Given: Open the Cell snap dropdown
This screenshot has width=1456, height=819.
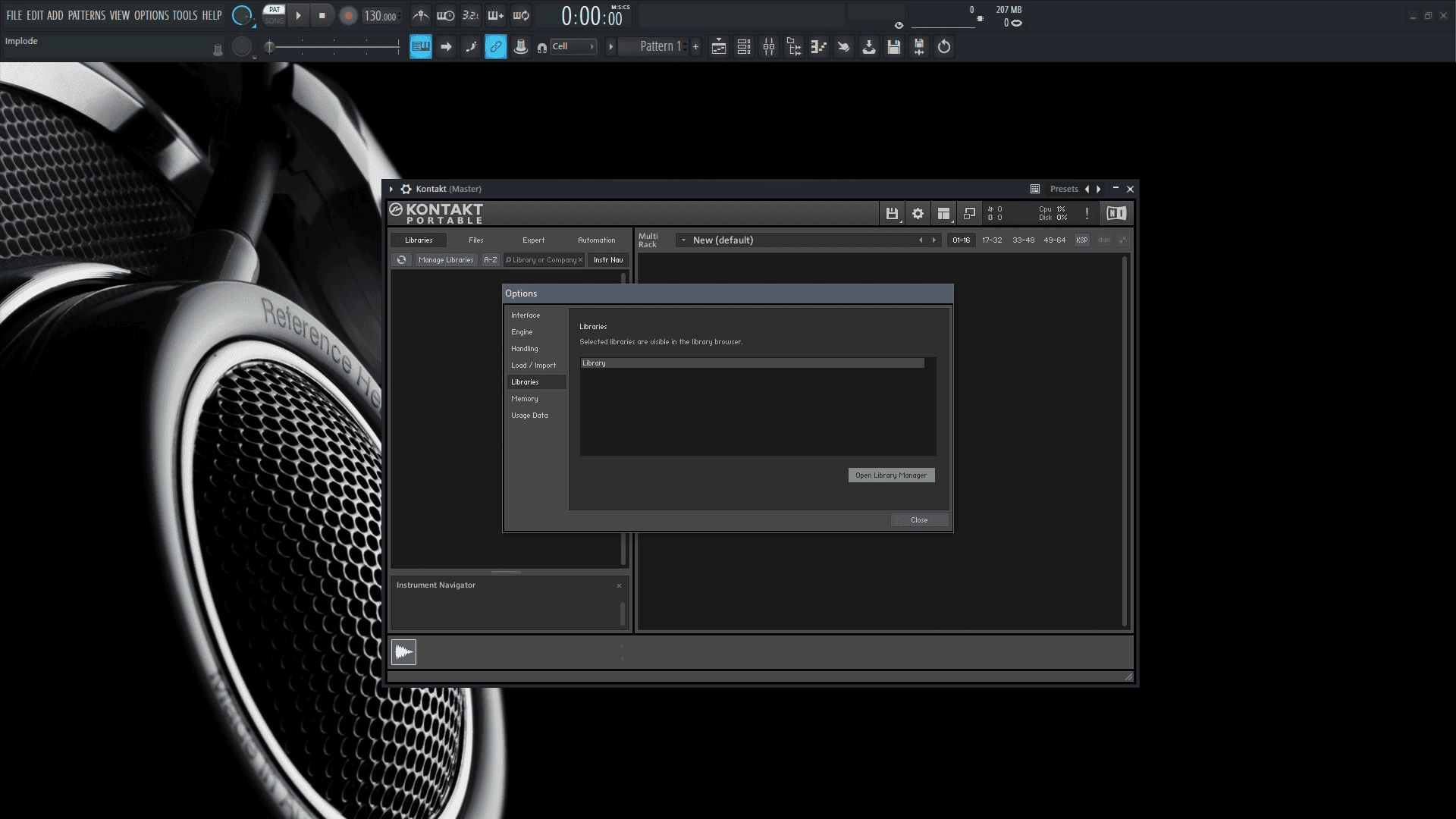Looking at the screenshot, I should (573, 46).
